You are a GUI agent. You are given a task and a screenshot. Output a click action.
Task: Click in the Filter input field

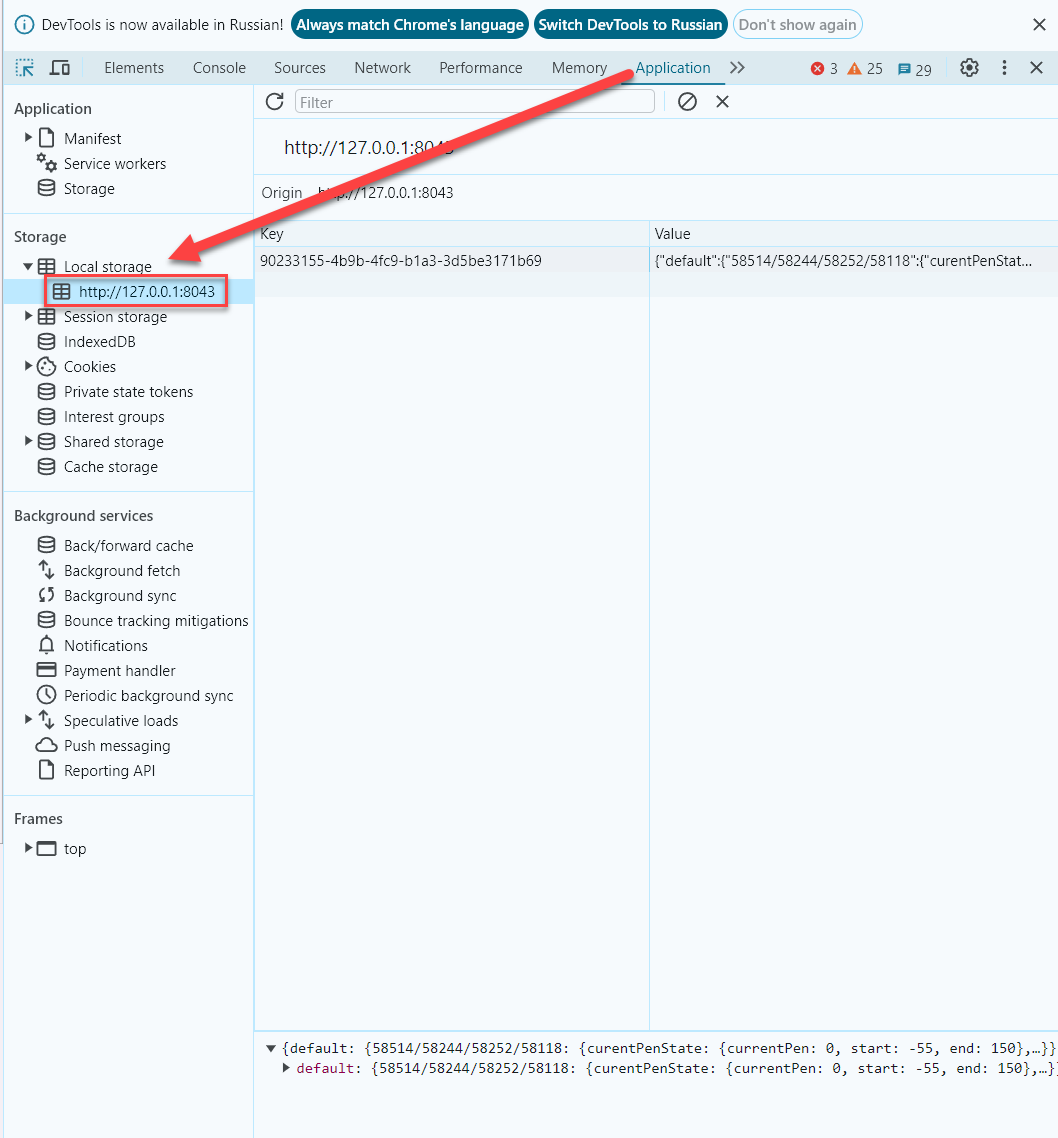pos(475,102)
